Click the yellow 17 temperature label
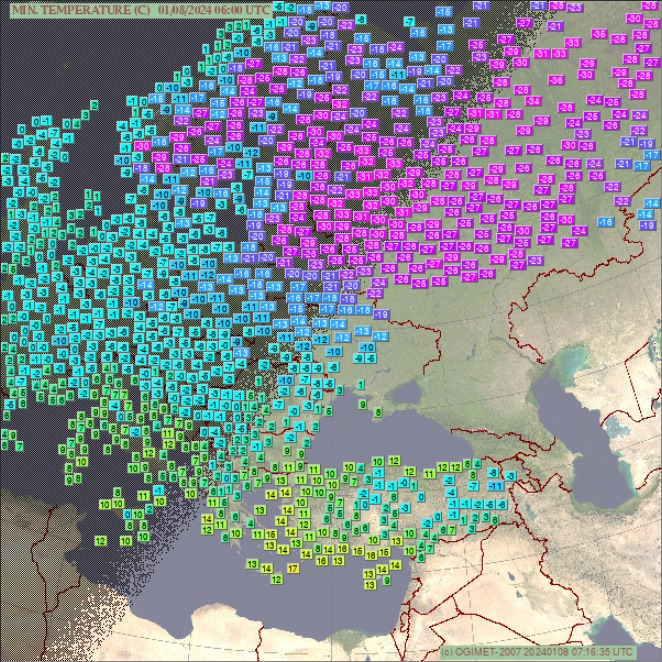This screenshot has height=662, width=662. (x=293, y=568)
